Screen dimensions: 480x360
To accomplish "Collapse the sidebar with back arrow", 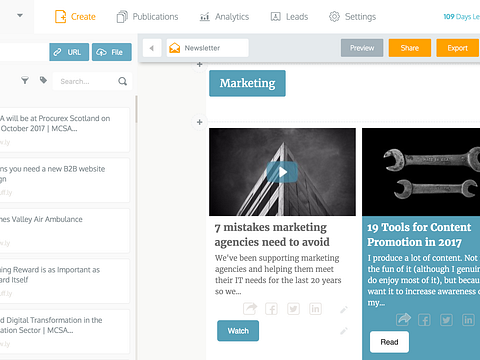I will 152,48.
